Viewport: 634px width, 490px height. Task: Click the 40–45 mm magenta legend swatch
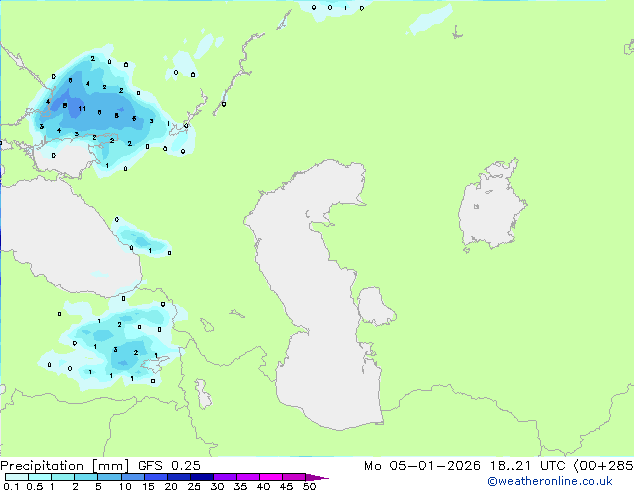(271, 477)
